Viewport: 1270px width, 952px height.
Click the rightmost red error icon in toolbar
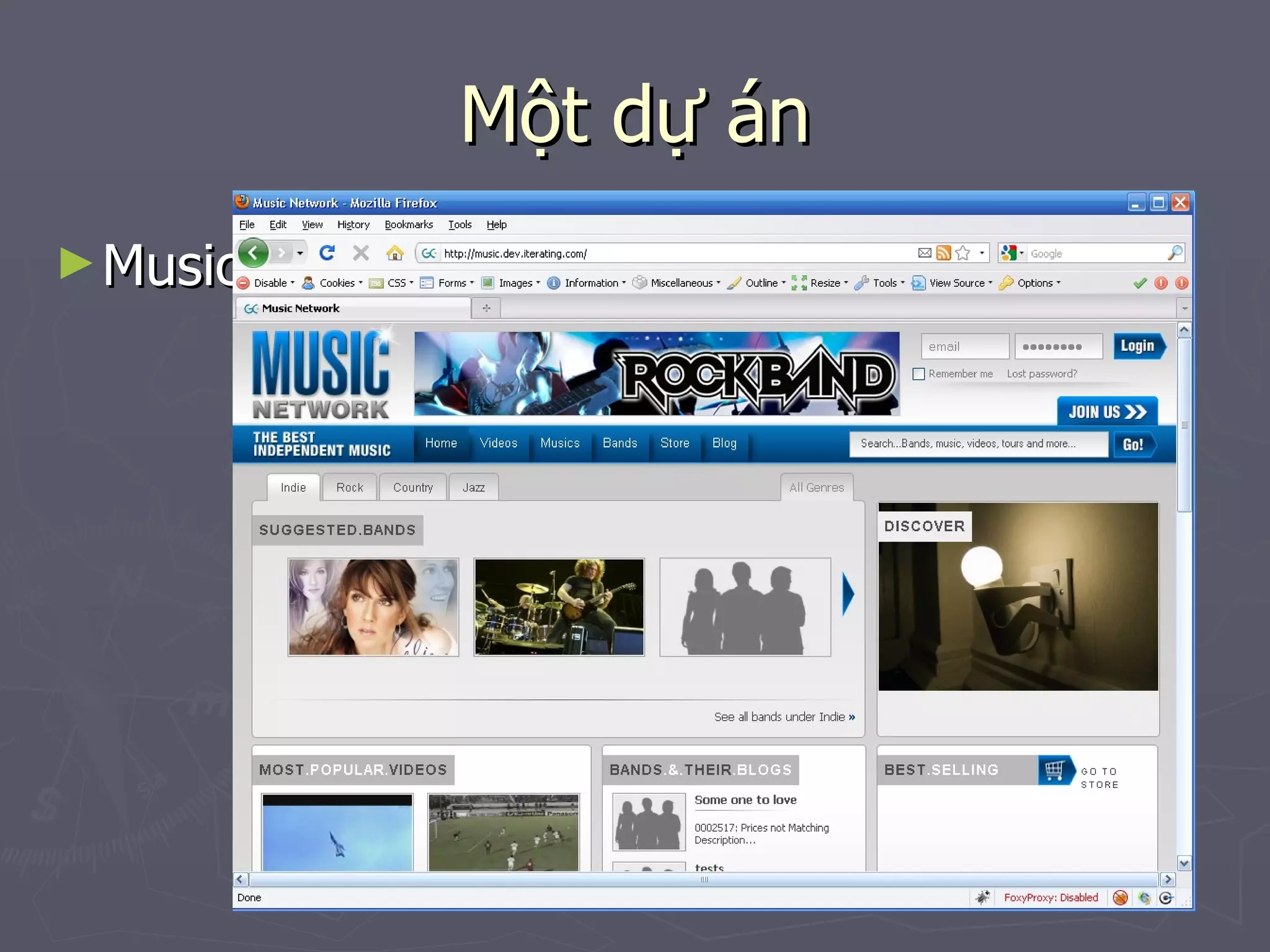1182,283
